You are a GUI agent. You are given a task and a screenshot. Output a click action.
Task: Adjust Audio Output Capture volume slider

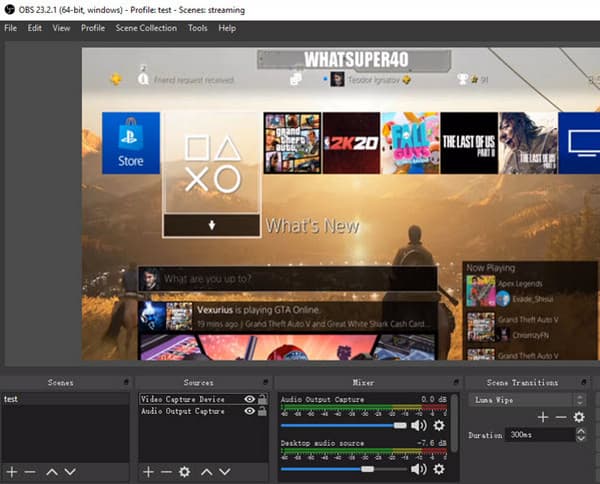point(400,425)
